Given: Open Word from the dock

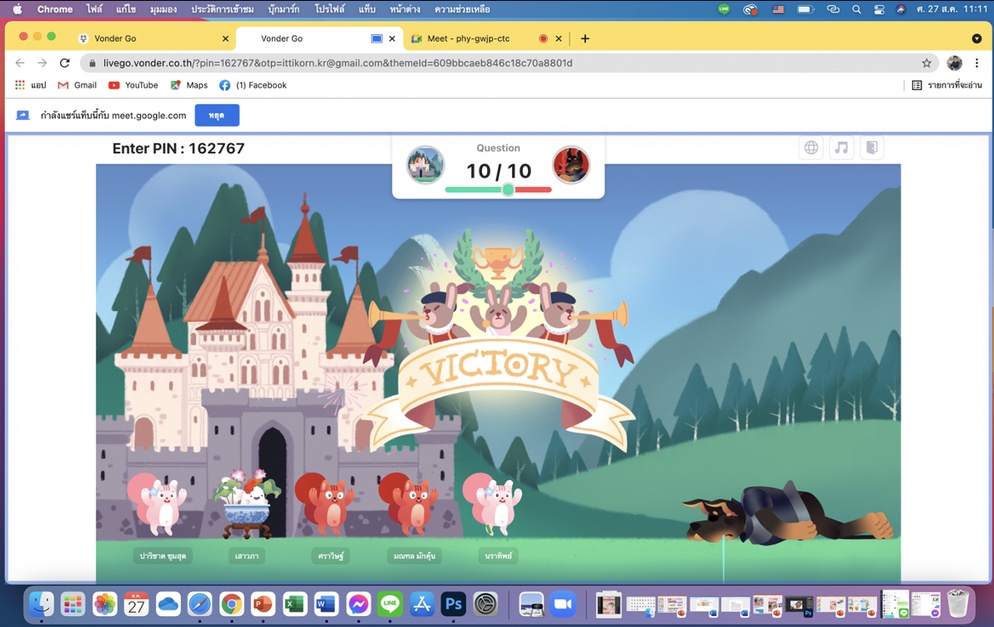Looking at the screenshot, I should tap(326, 604).
